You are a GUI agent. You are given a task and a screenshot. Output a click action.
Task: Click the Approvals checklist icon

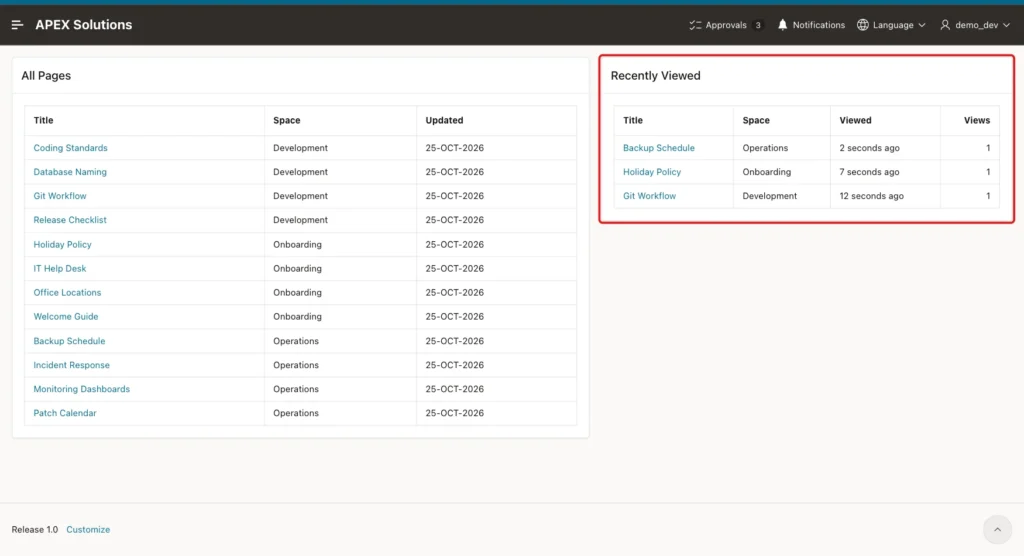[695, 25]
